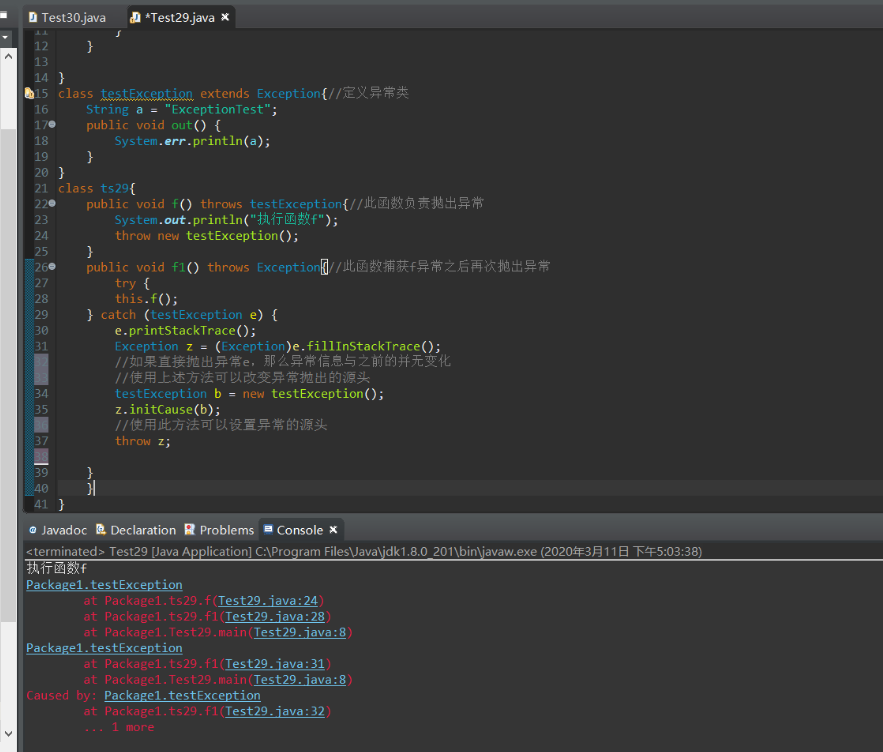
Task: Fold the f1() method at line 26
Action: pos(51,267)
